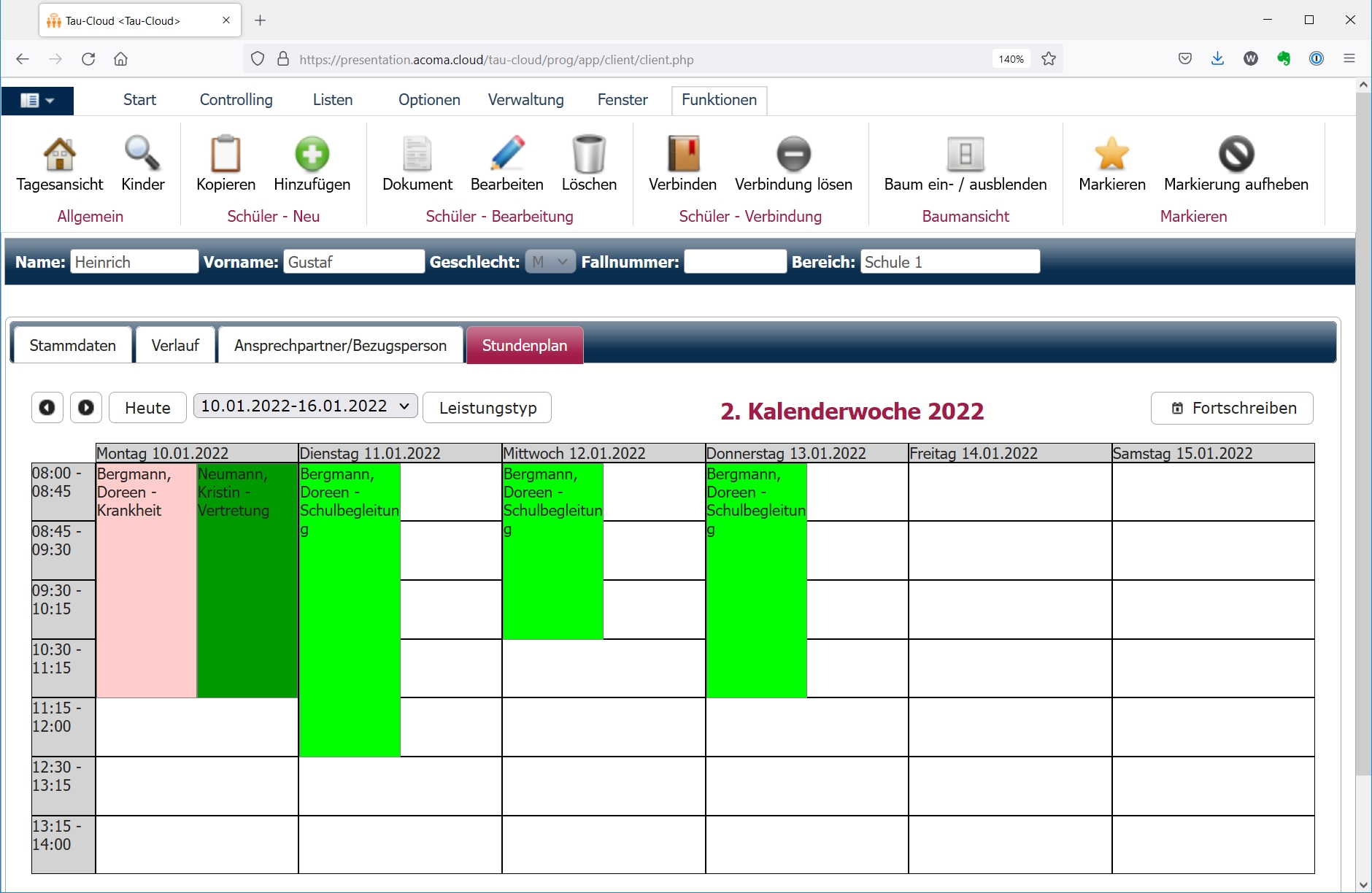This screenshot has width=1372, height=893.
Task: Click the Verbinden book icon
Action: (x=683, y=154)
